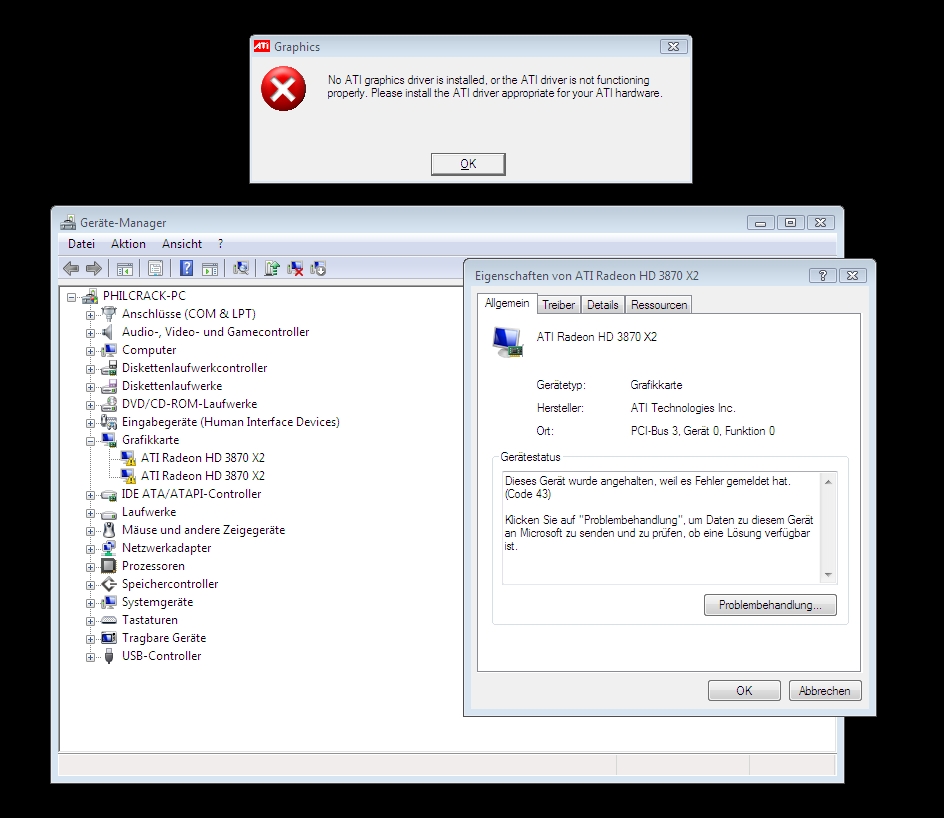Viewport: 944px width, 818px height.
Task: Click the Back arrow in Geräte-Manager toolbar
Action: click(71, 268)
